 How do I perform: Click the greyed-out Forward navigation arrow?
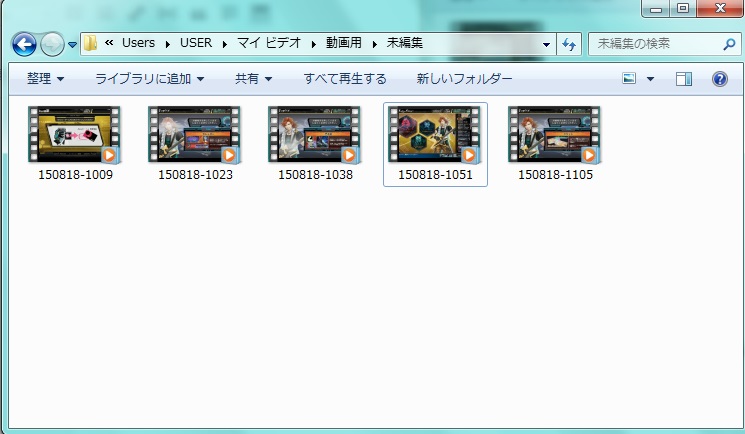52,45
